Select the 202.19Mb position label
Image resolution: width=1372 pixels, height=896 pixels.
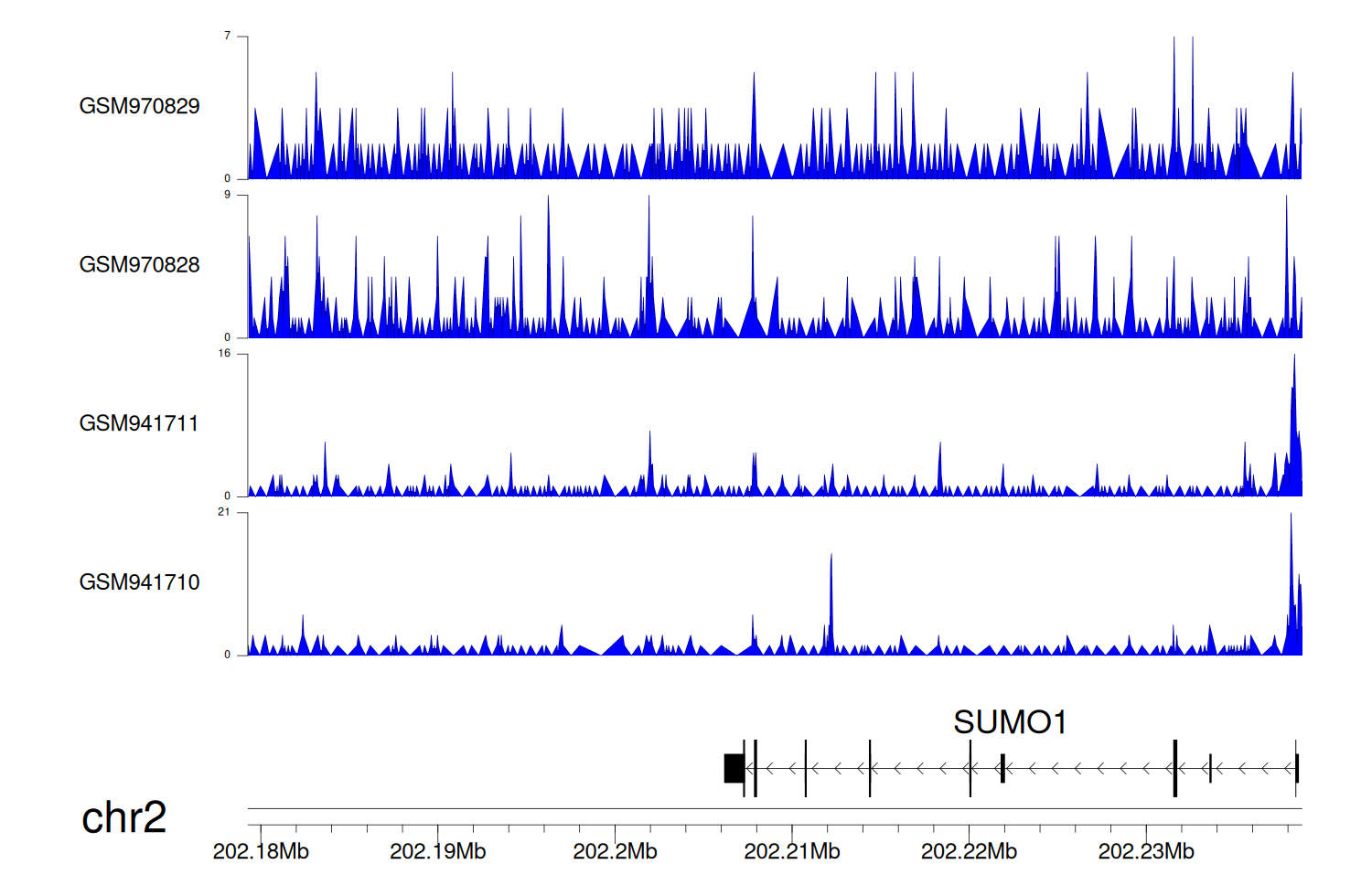[437, 852]
